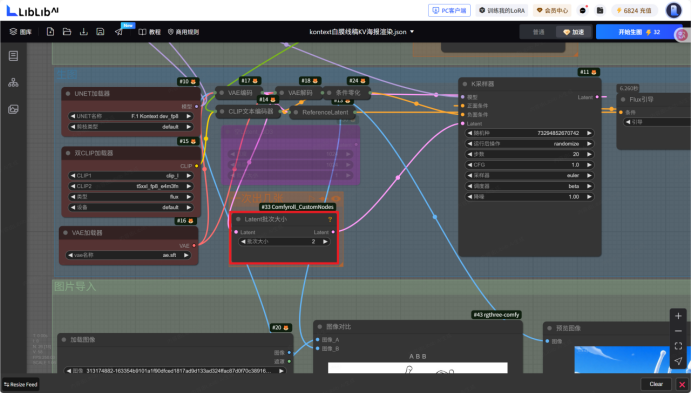Screen dimensions: 691x393
Task: Create a new workflow file
Action: [50, 32]
